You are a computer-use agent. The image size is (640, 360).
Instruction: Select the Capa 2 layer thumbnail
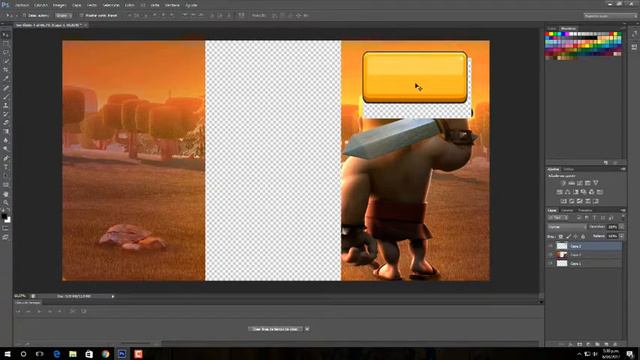(x=562, y=255)
